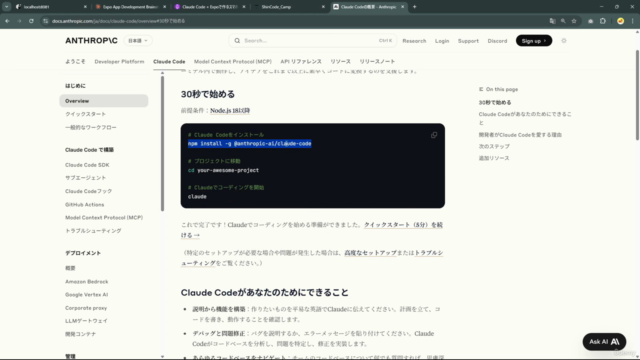Open Amazon Bedrock sidebar item
The width and height of the screenshot is (640, 360).
(87, 282)
